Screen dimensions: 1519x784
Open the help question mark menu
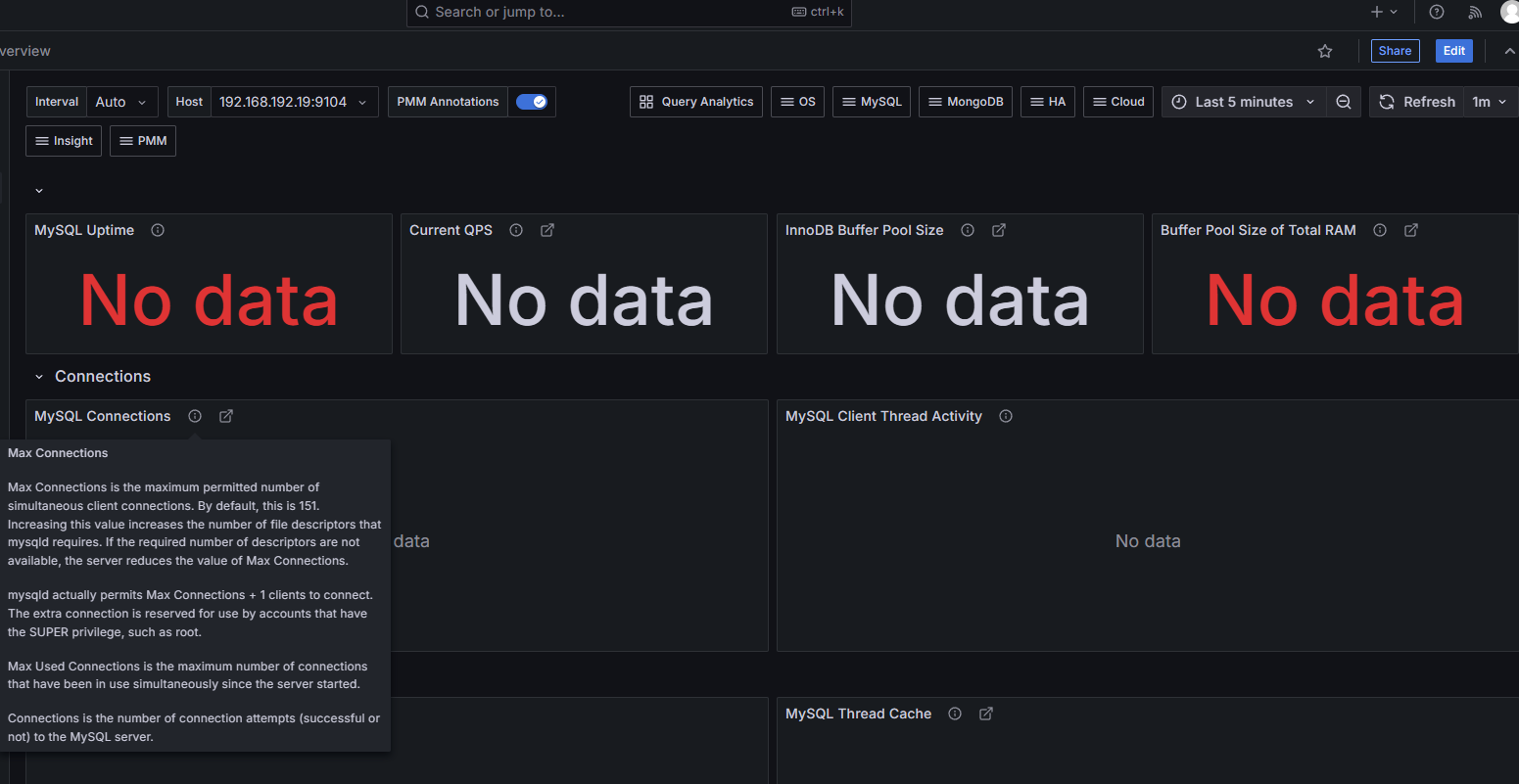tap(1437, 12)
